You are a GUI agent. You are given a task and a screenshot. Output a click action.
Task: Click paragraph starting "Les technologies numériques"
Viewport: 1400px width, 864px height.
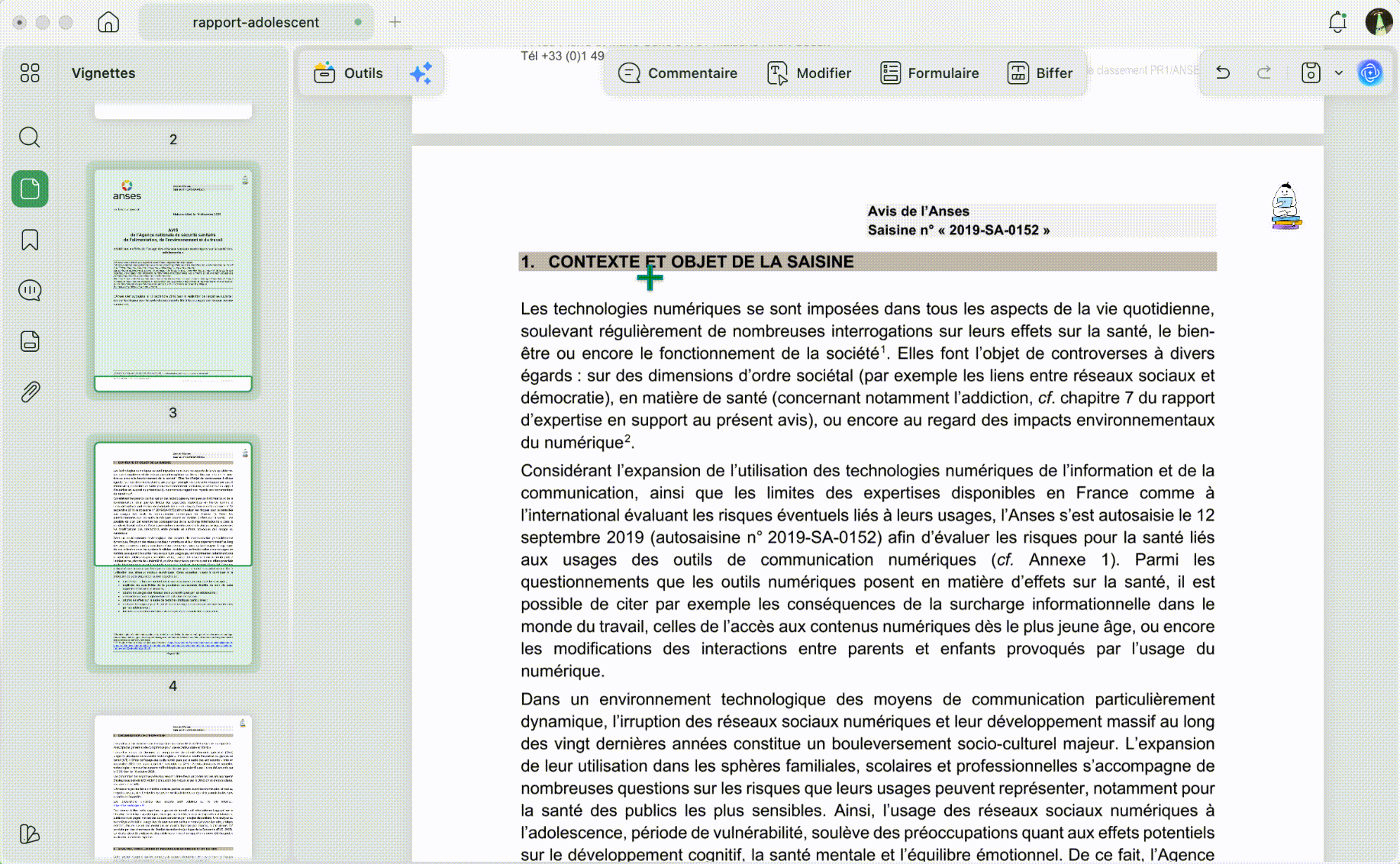pos(867,376)
